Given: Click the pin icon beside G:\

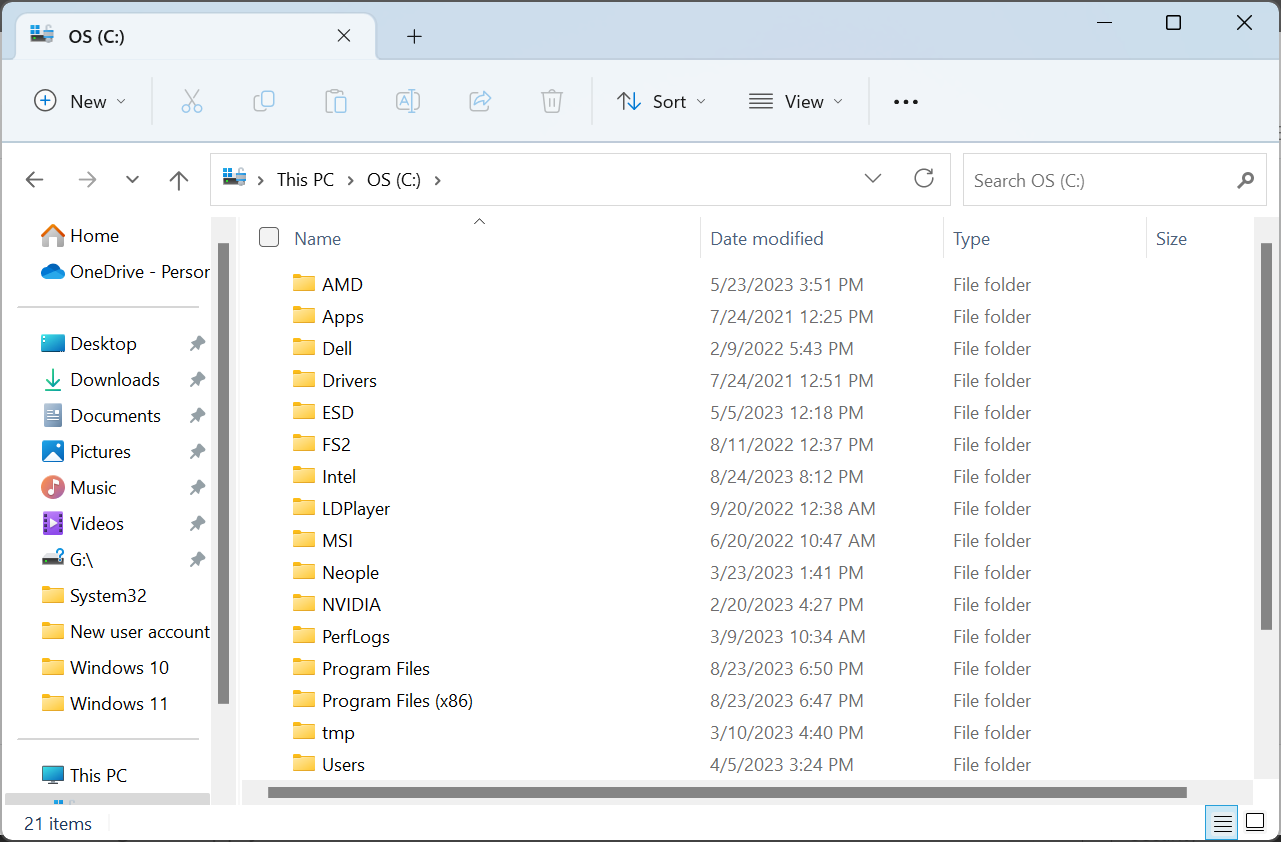Looking at the screenshot, I should tap(197, 559).
